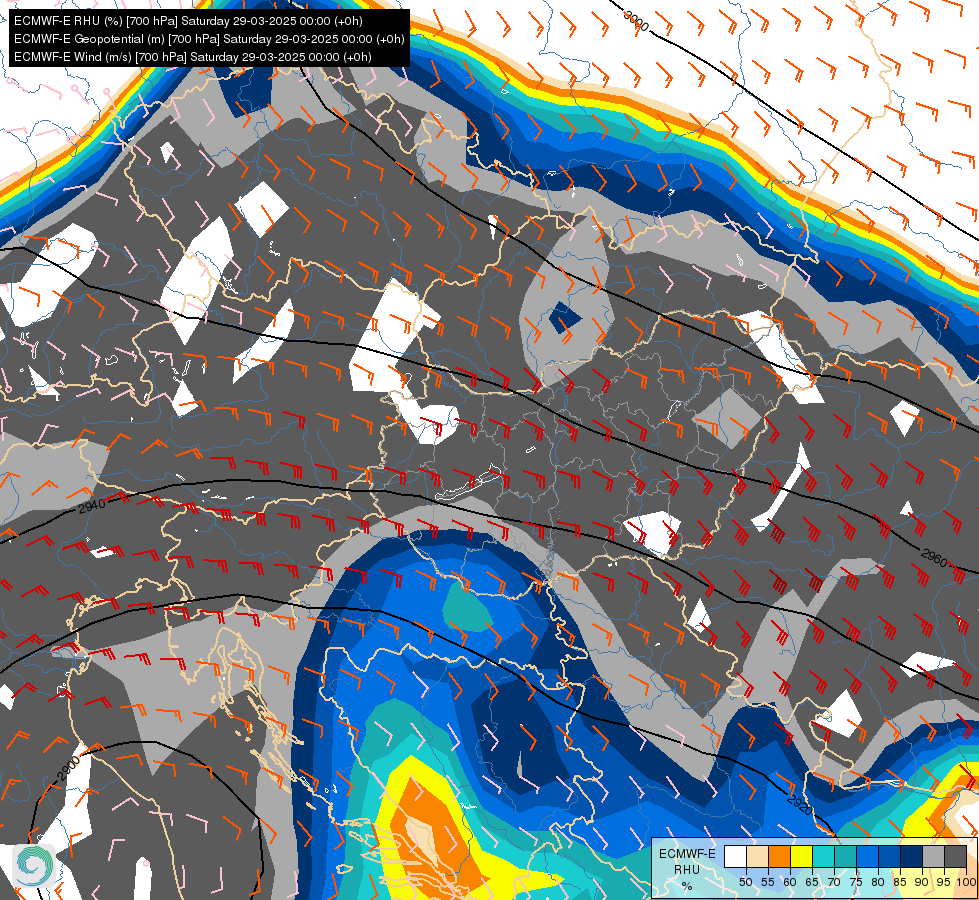
Task: Select the white below-50% legend swatch
Action: click(x=735, y=857)
